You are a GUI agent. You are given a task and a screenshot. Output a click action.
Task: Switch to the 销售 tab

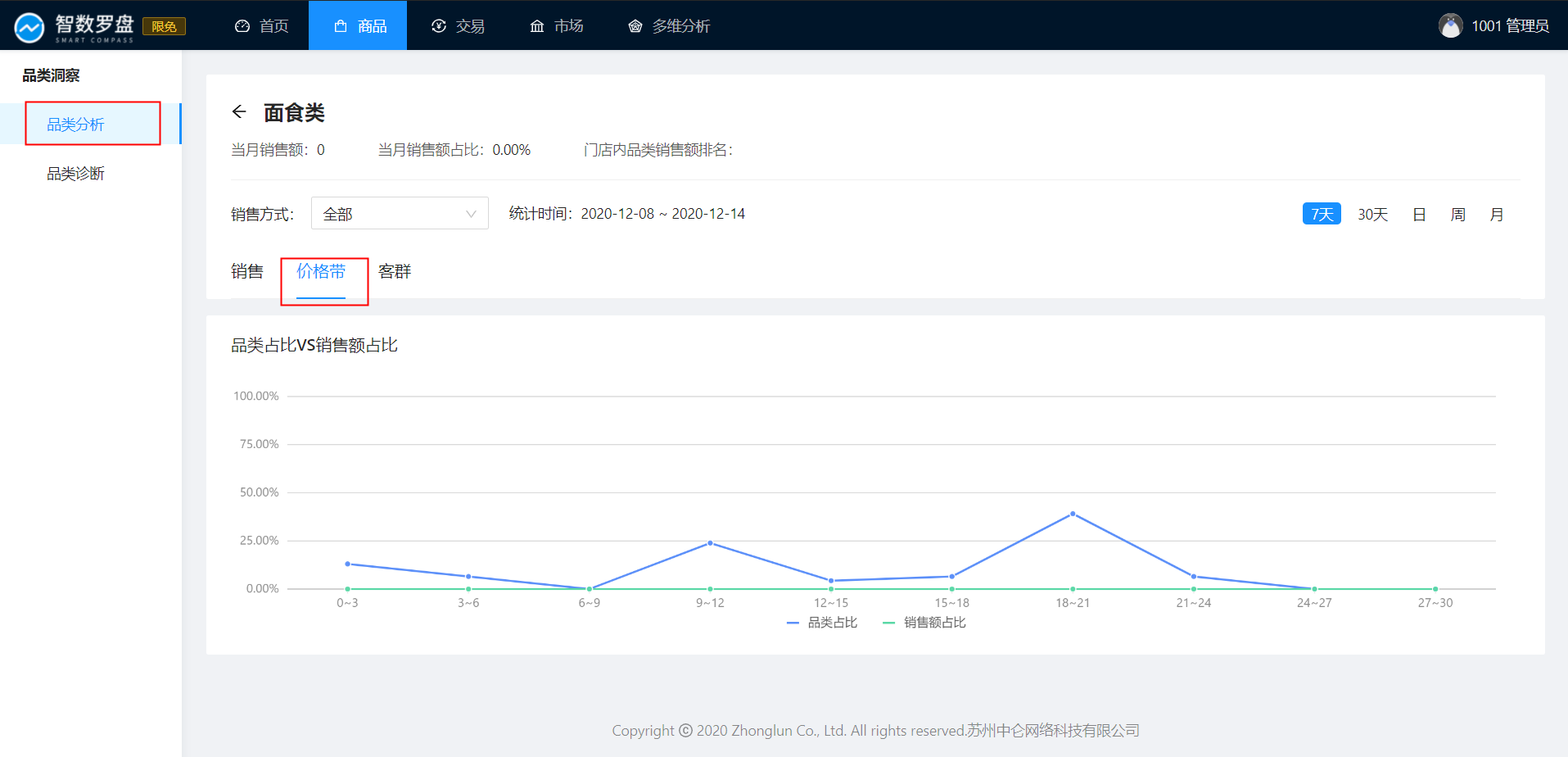247,271
